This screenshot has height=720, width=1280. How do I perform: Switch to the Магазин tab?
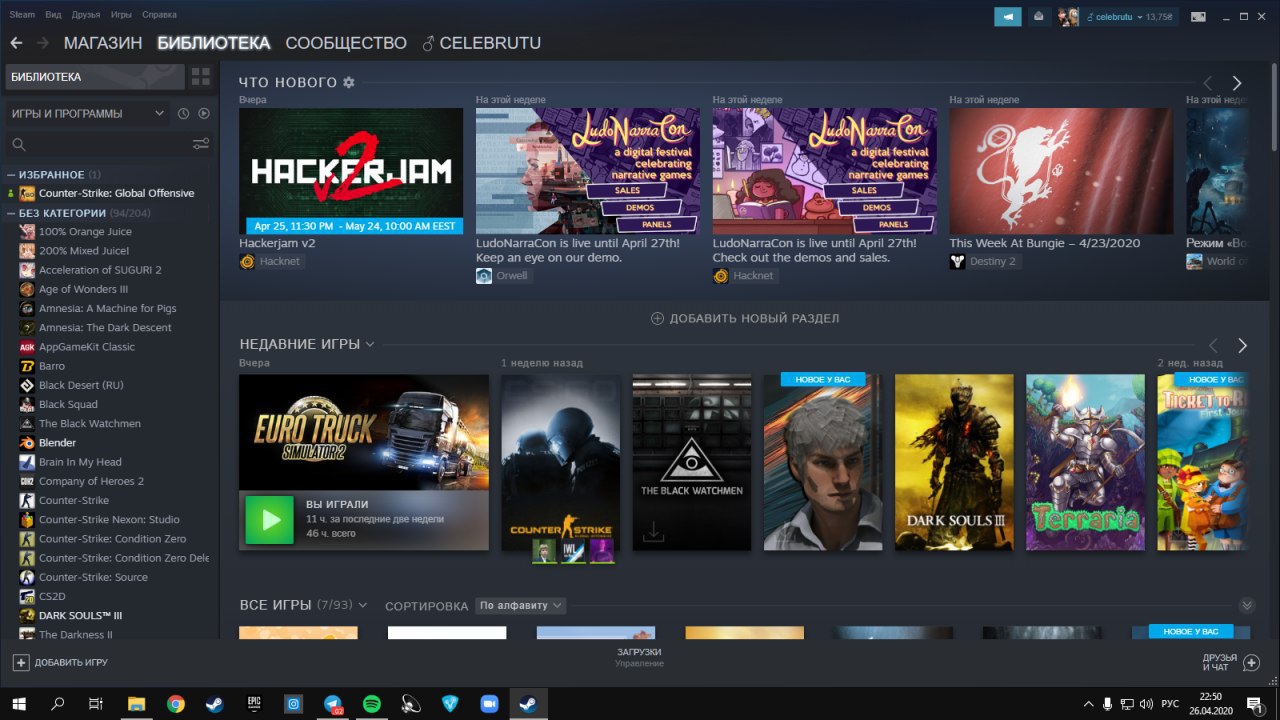103,43
